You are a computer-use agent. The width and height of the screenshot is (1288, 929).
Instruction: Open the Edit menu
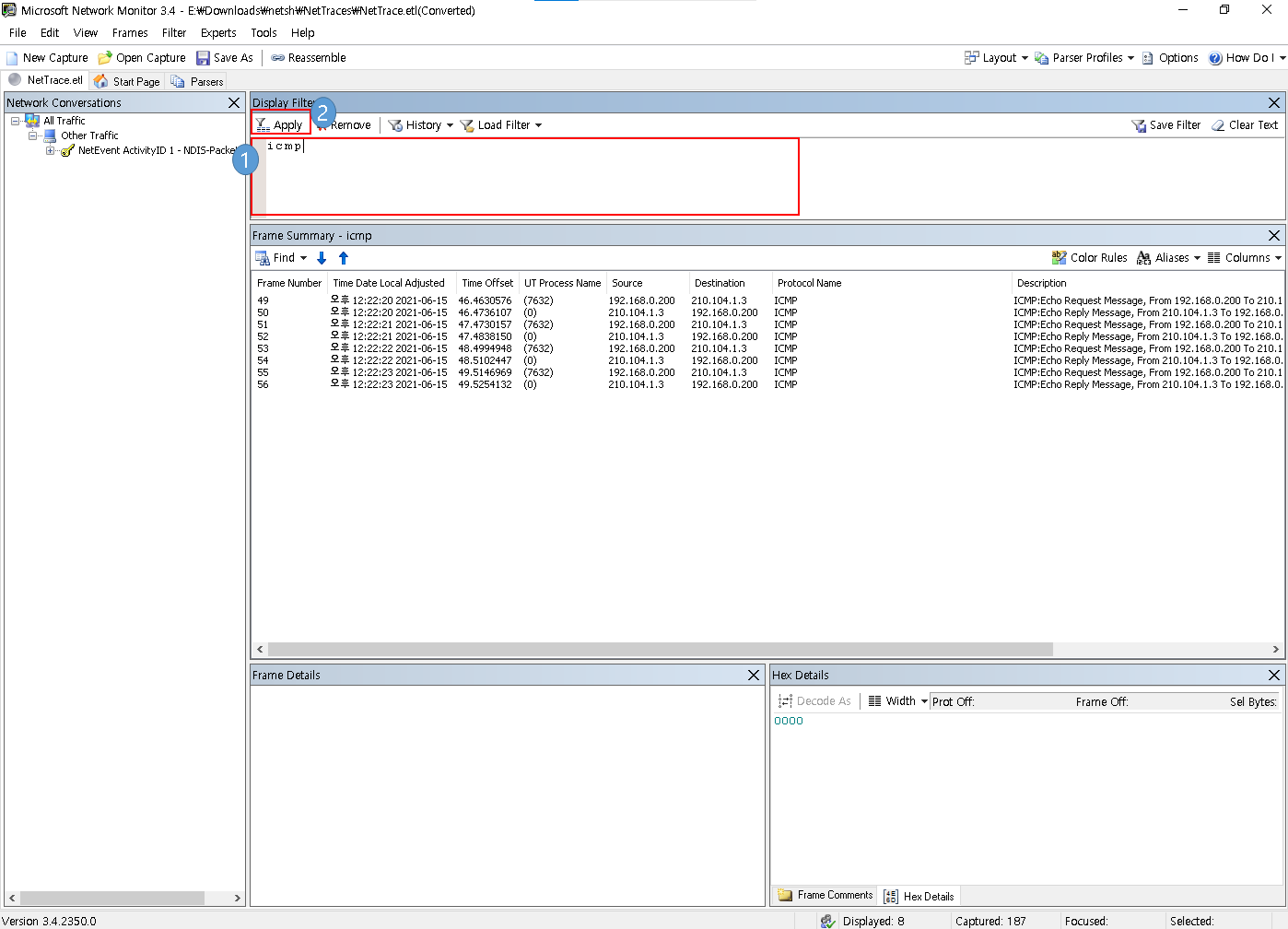(x=50, y=33)
